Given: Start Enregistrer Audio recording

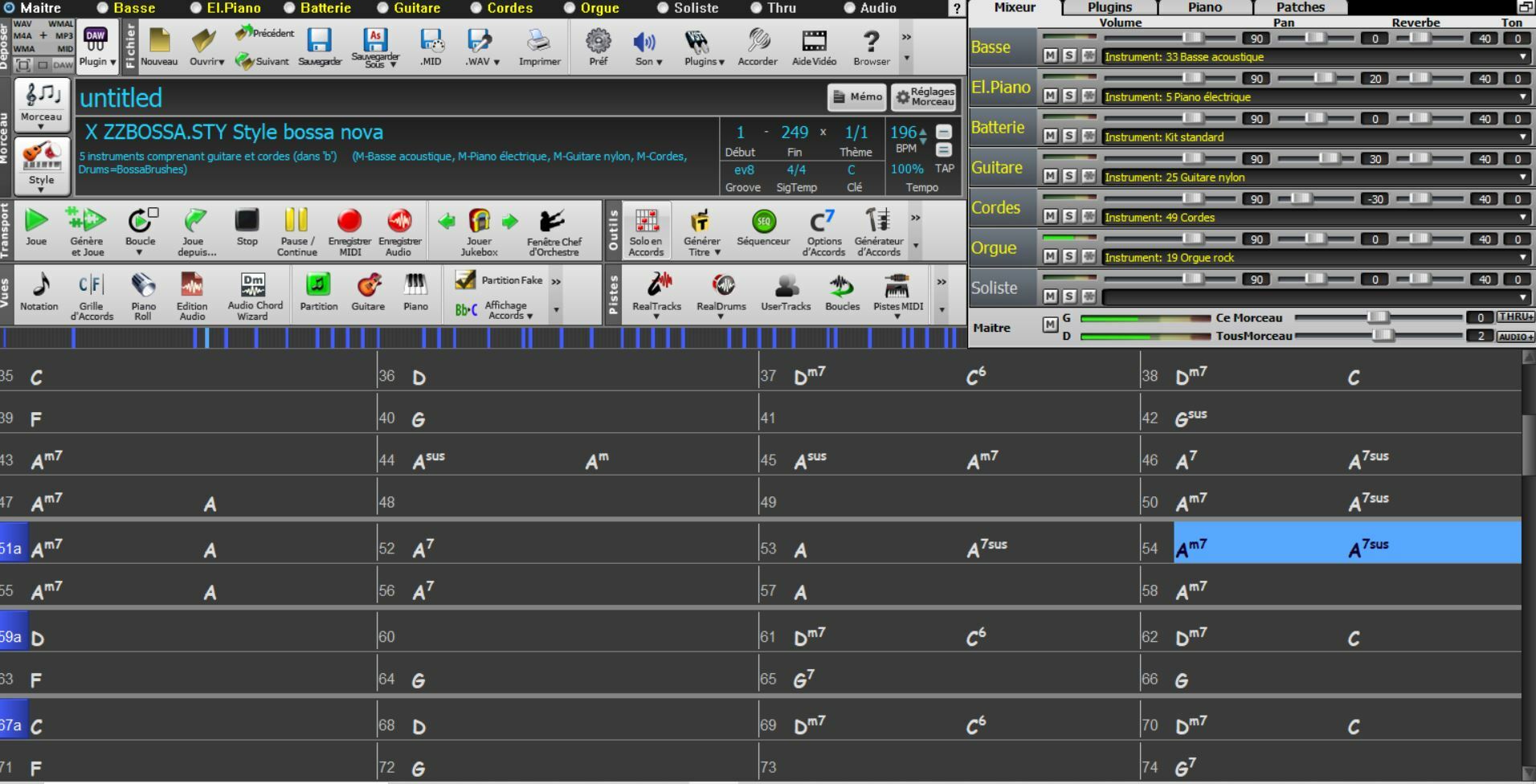Looking at the screenshot, I should [x=399, y=230].
